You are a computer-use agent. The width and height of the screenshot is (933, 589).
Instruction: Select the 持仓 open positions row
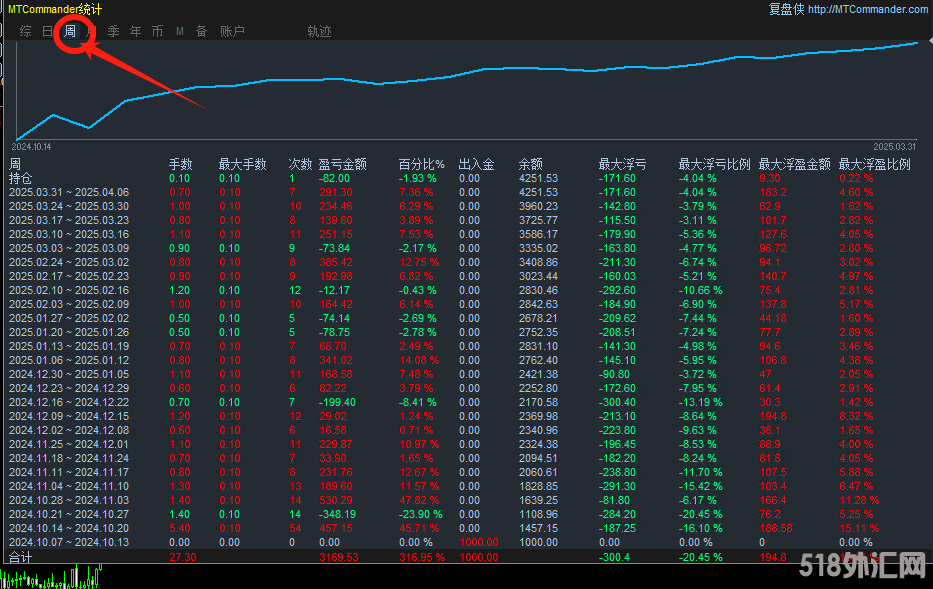click(x=21, y=178)
